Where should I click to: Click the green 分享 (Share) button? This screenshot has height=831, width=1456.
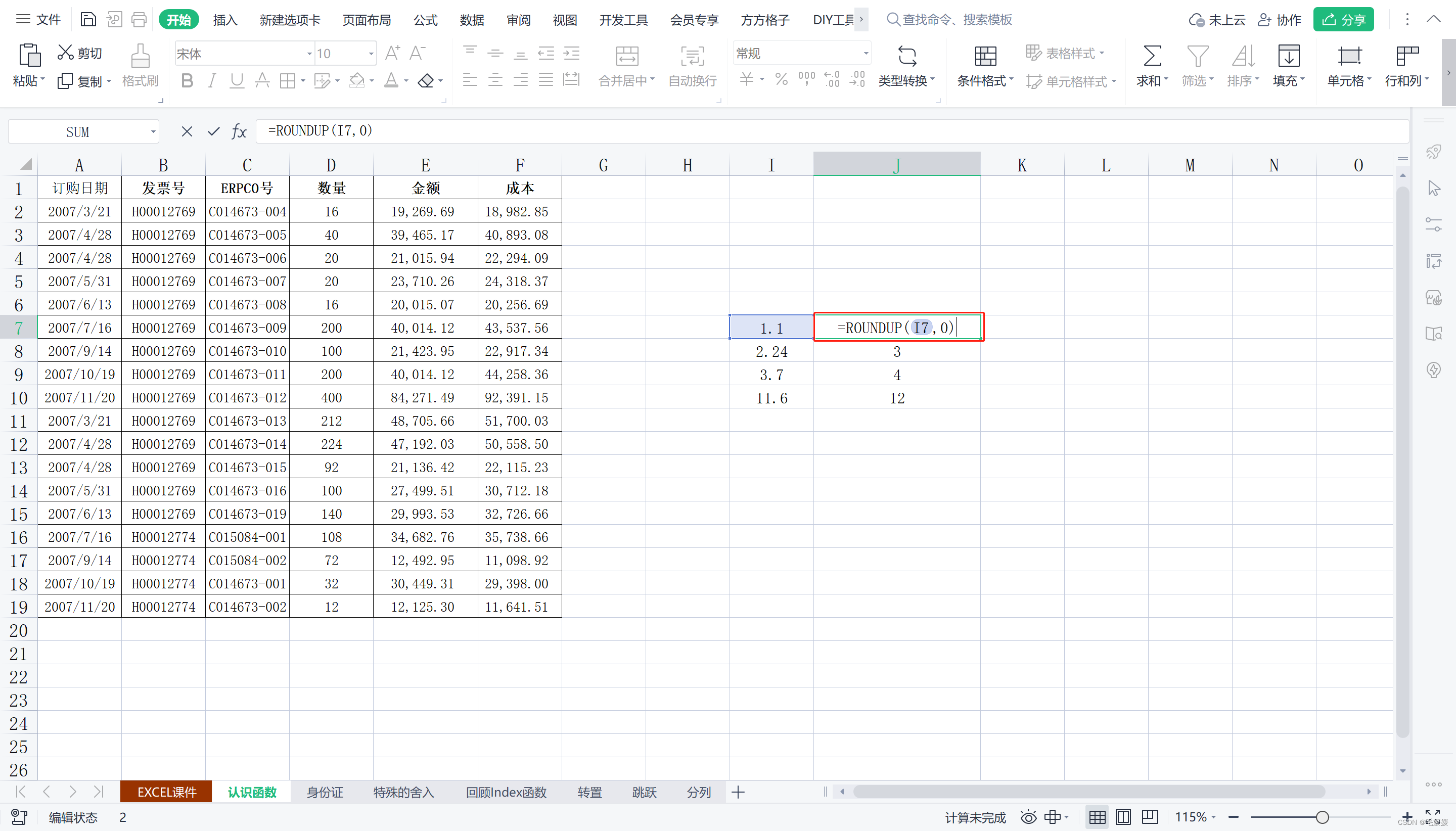1343,20
